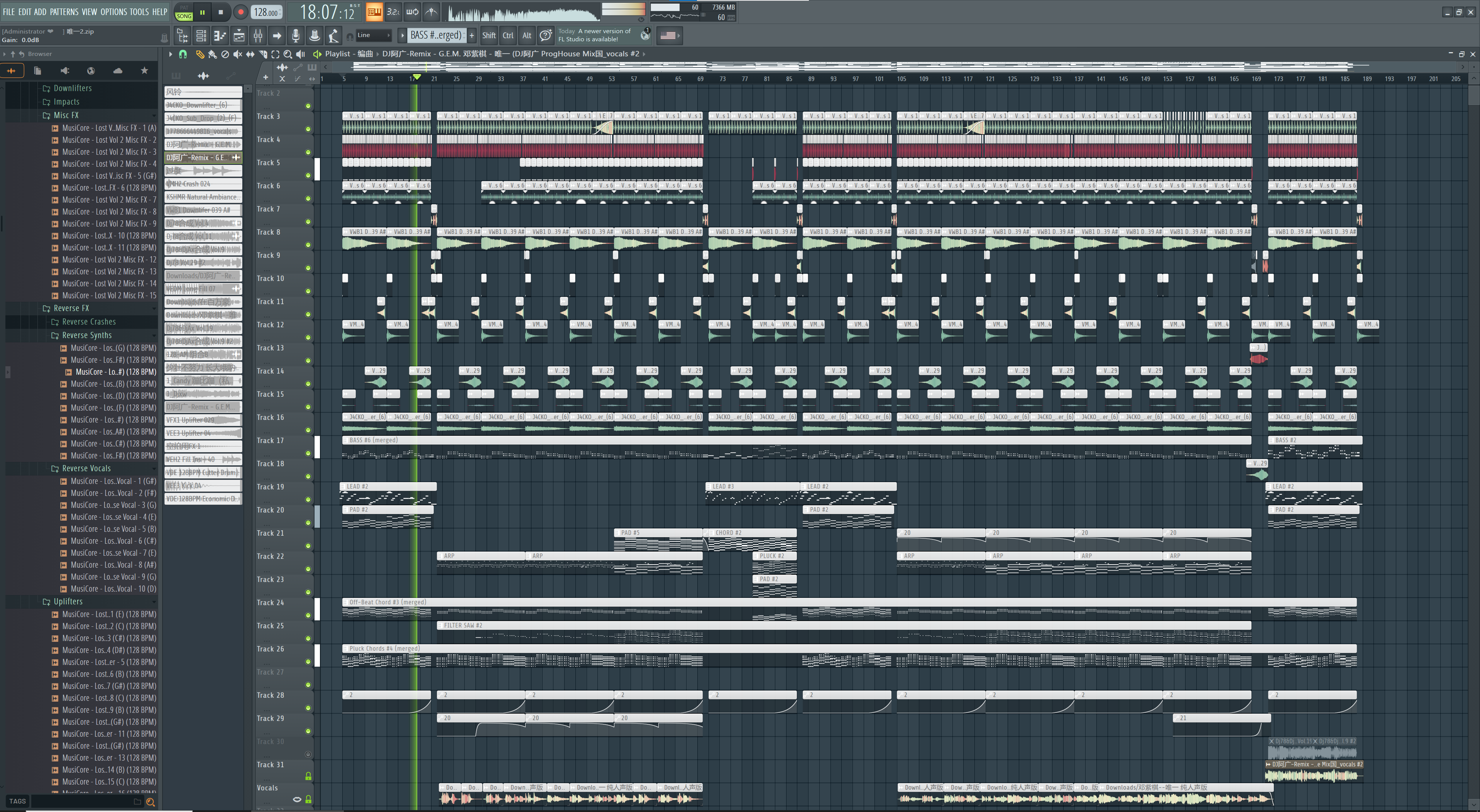Click the Ctrl modifier button
1480x812 pixels.
pos(508,36)
